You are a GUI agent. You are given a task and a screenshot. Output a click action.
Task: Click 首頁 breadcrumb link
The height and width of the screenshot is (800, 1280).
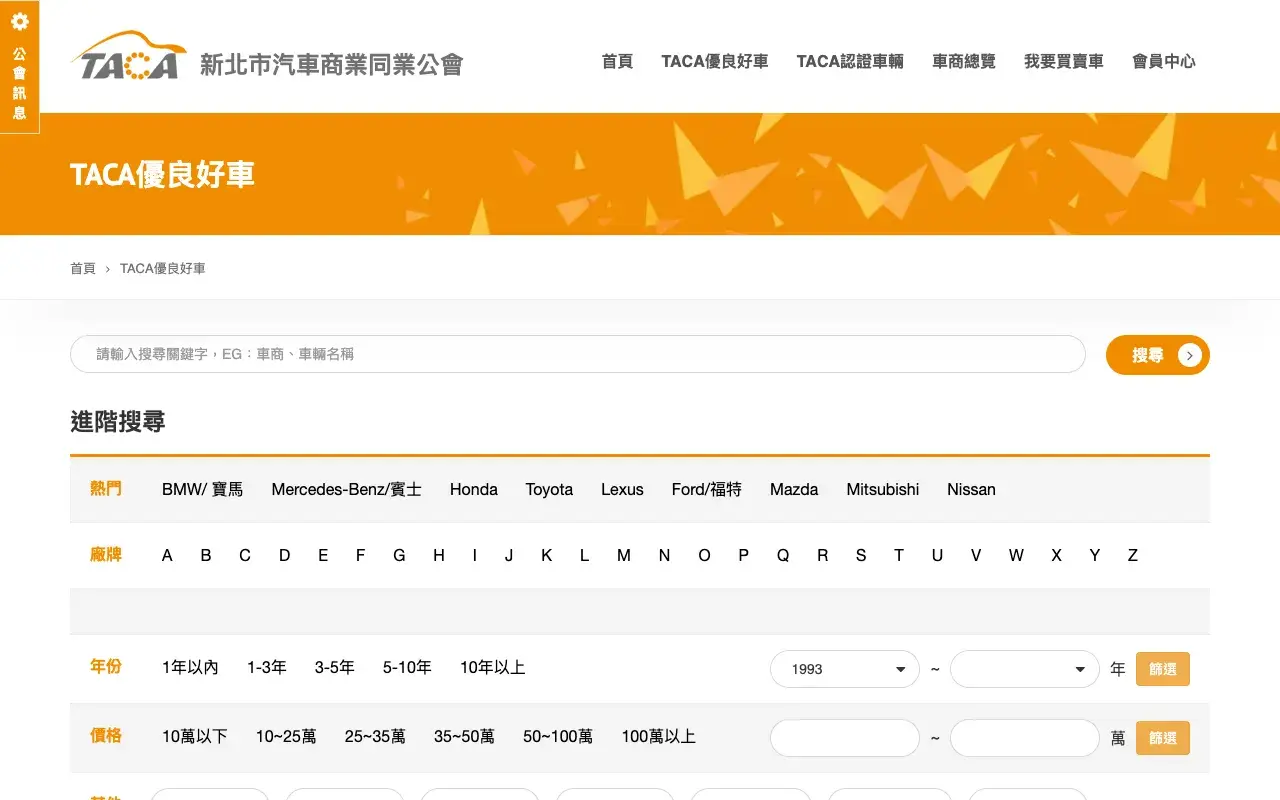point(83,268)
